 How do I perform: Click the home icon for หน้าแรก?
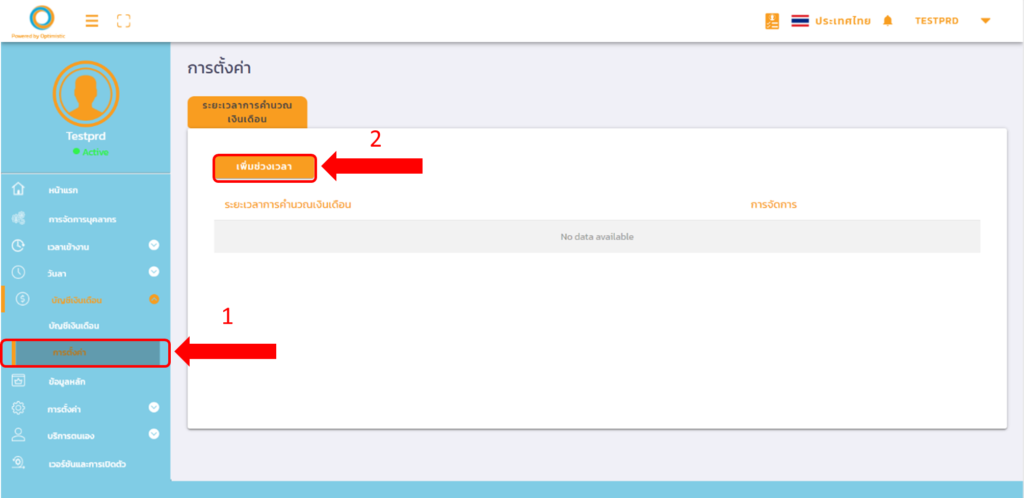click(x=18, y=190)
